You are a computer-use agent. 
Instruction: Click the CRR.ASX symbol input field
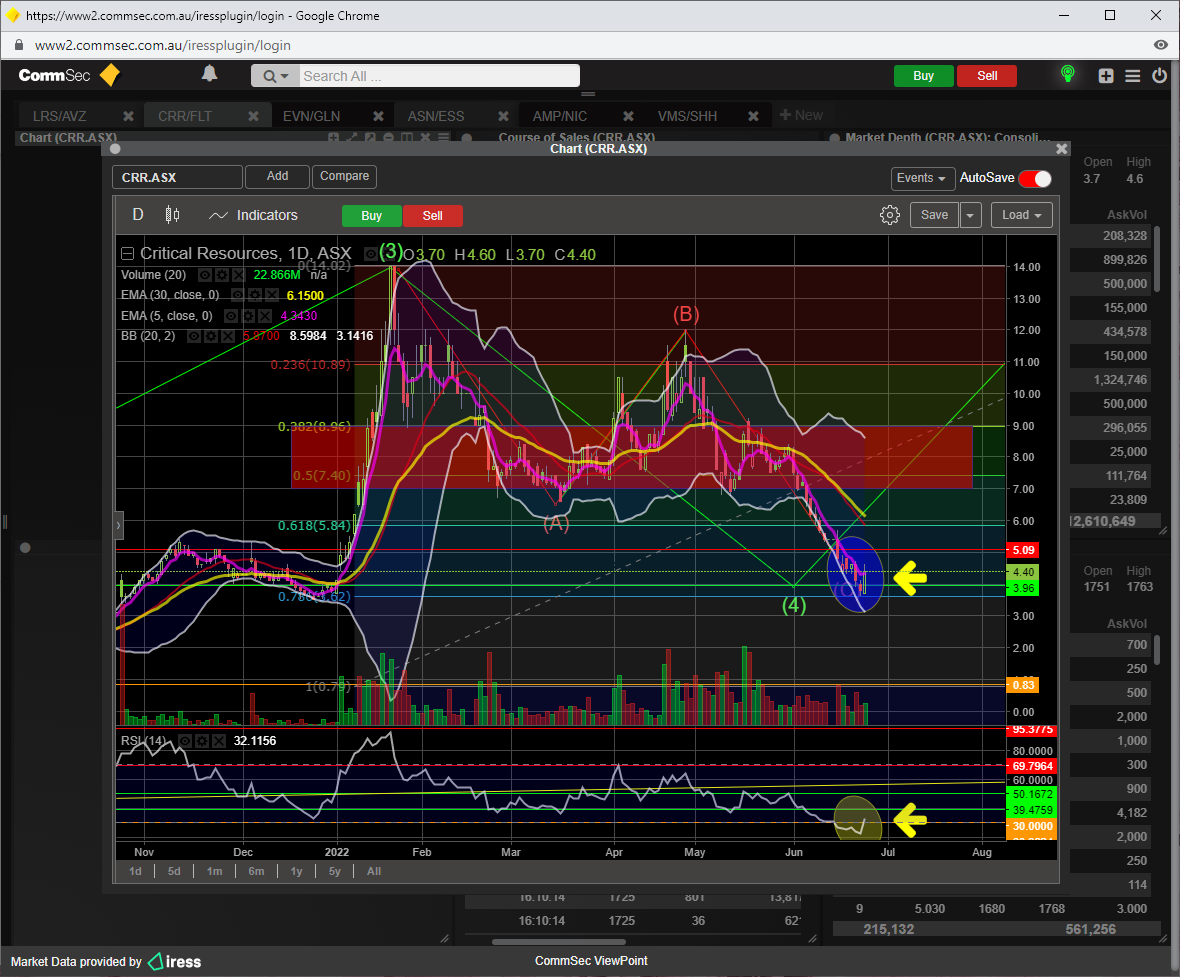coord(177,177)
